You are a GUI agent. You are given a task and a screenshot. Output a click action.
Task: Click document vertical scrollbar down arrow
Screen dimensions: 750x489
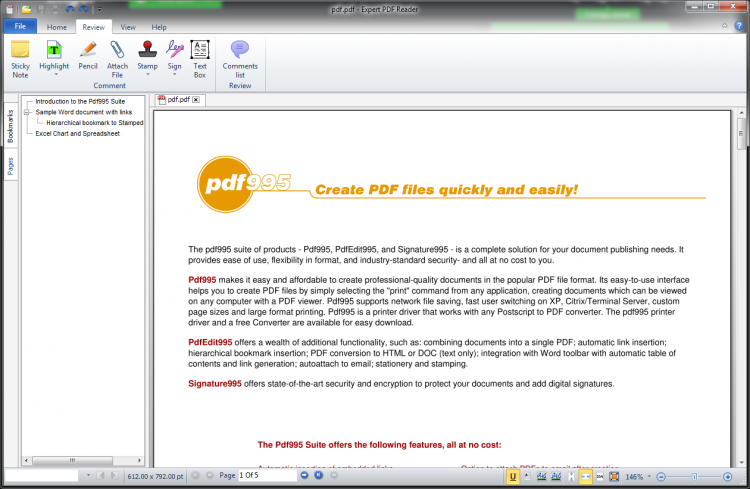click(x=741, y=463)
